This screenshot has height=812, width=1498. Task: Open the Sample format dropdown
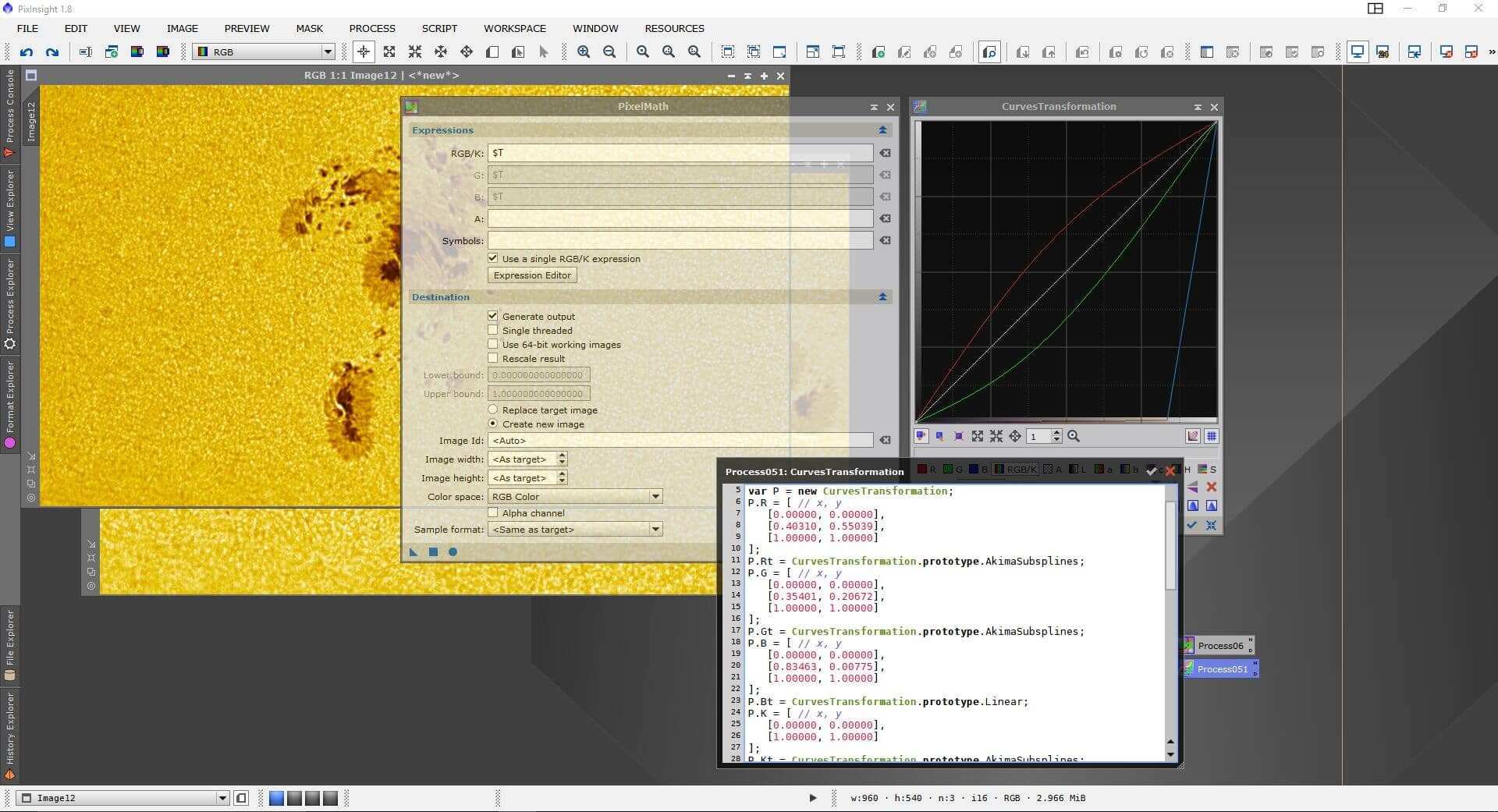coord(655,529)
